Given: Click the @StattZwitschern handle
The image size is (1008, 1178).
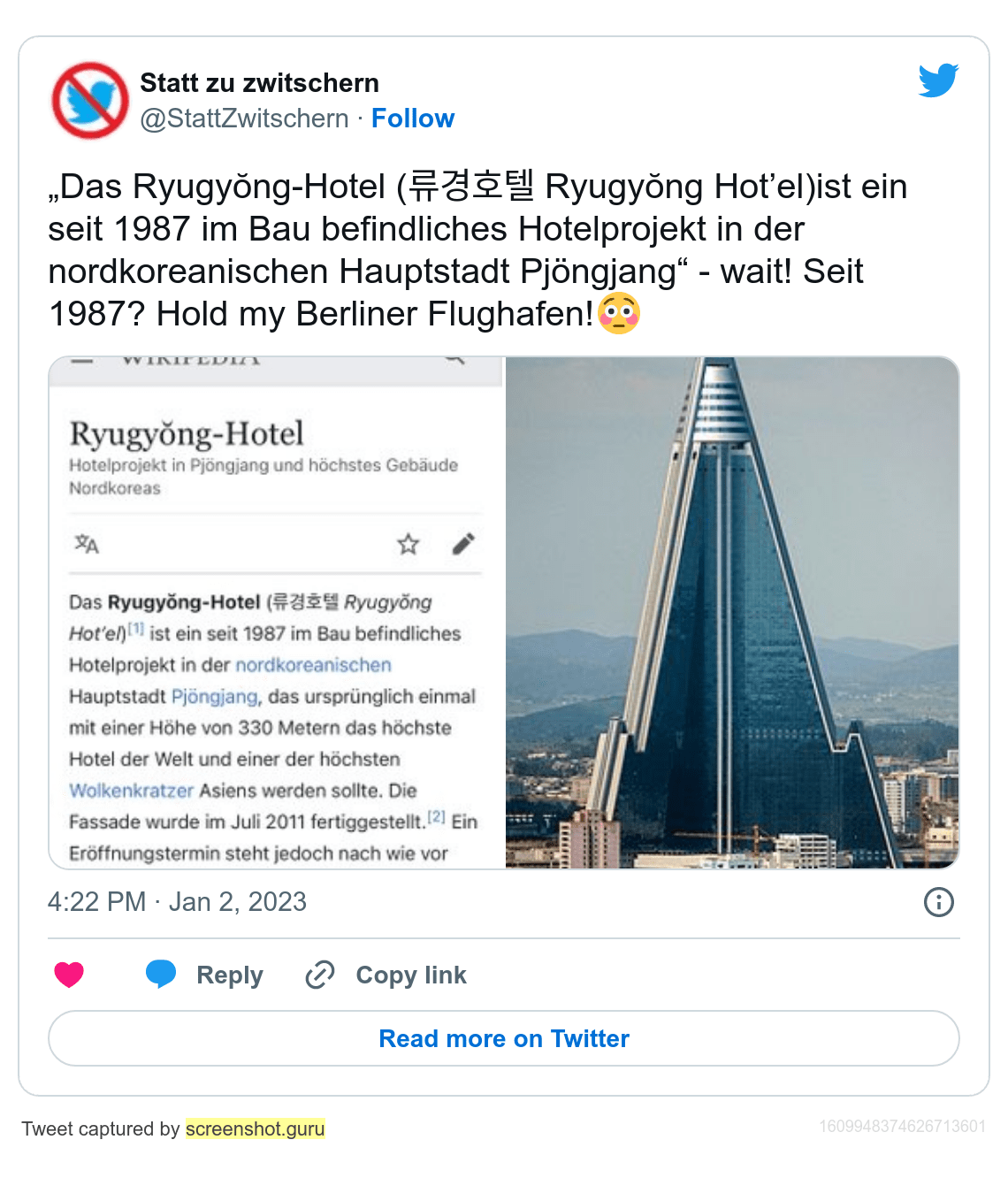Looking at the screenshot, I should 244,119.
